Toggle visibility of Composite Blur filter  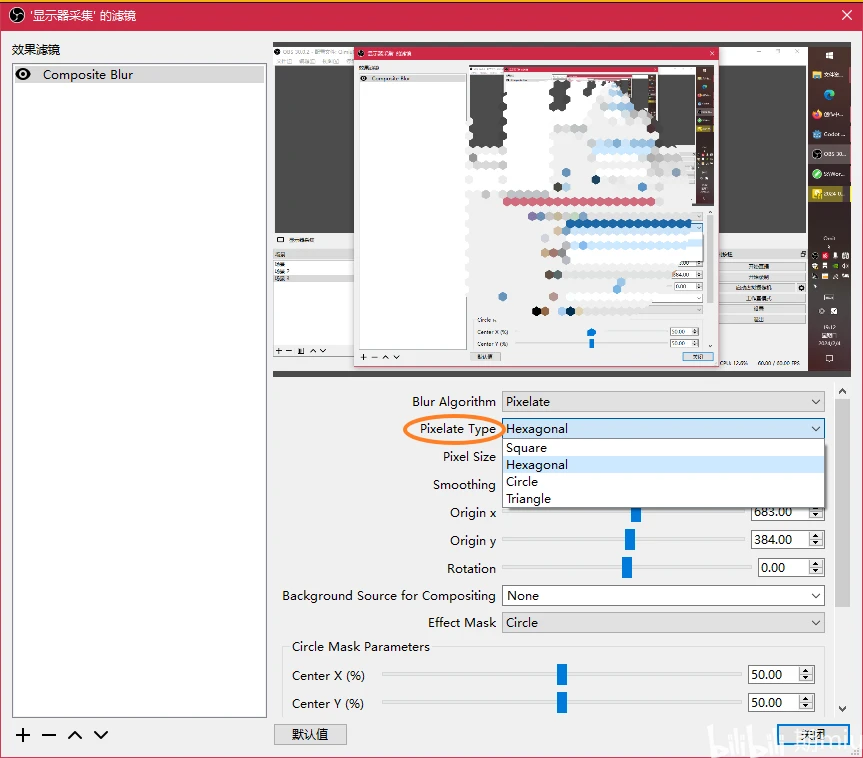coord(23,74)
